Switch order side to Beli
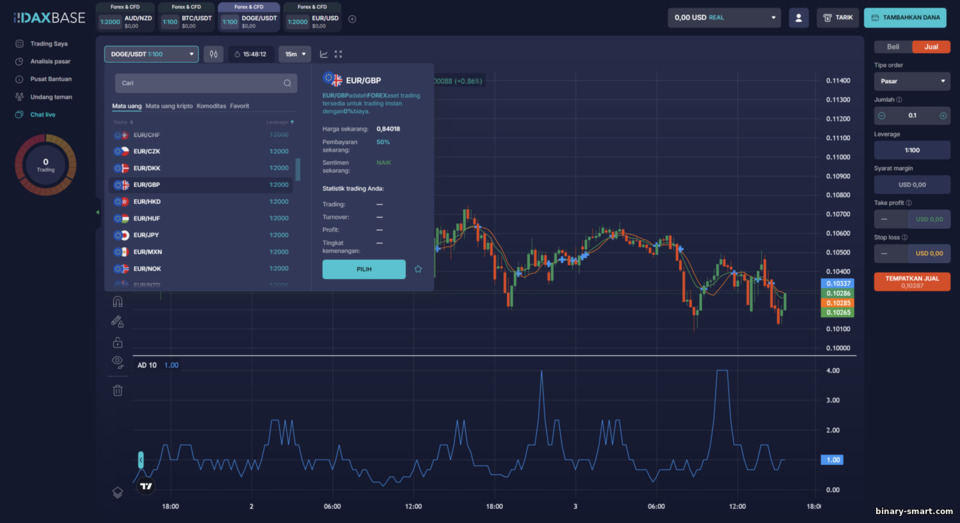This screenshot has height=523, width=960. click(x=893, y=47)
